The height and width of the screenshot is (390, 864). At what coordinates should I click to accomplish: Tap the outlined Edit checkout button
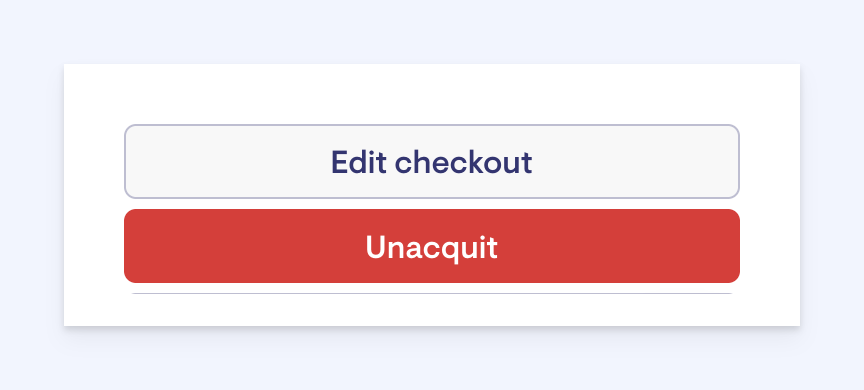point(431,161)
